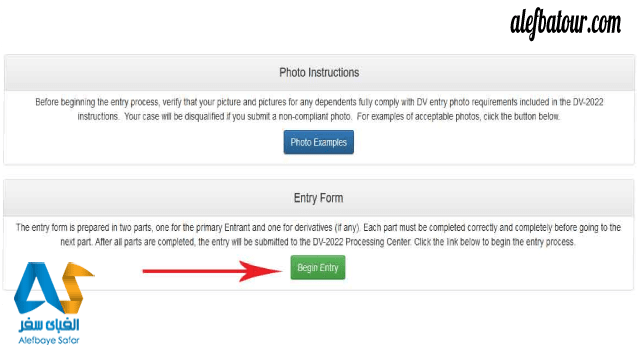Click the red arrow pointing to Begin Entry
The height and width of the screenshot is (360, 640).
(212, 271)
